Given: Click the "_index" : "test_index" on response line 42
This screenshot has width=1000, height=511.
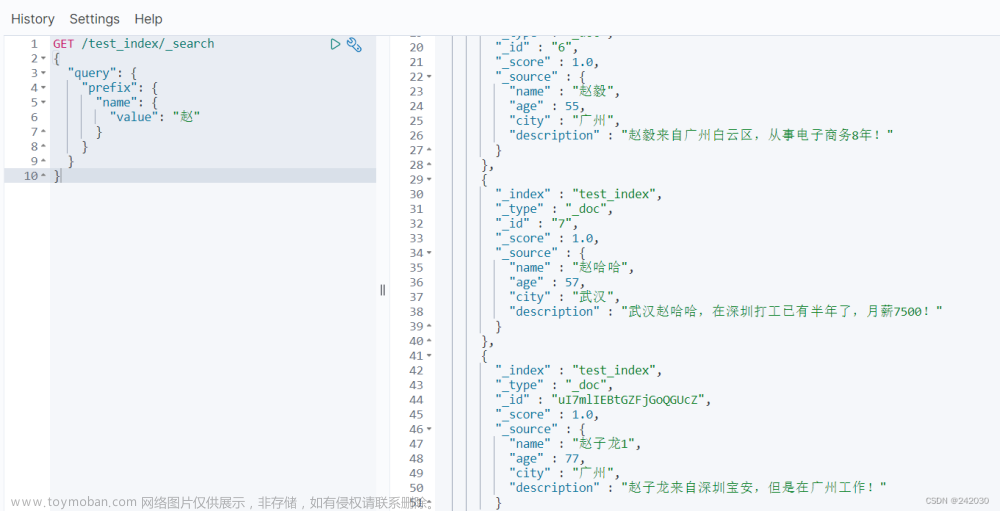Looking at the screenshot, I should pyautogui.click(x=579, y=370).
